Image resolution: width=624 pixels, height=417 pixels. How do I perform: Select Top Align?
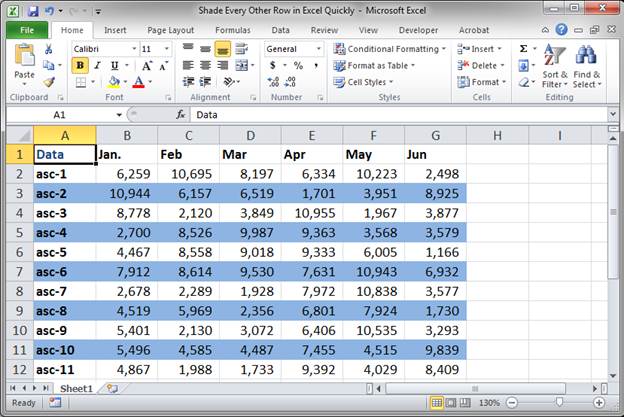tap(188, 49)
